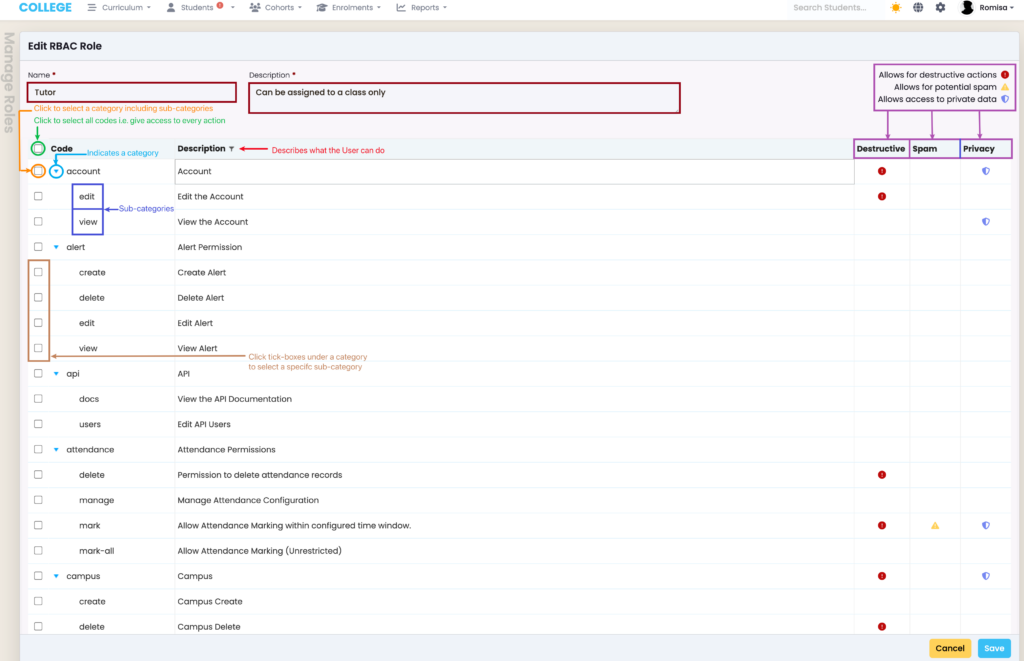Collapse the attendance category arrow

pos(56,450)
